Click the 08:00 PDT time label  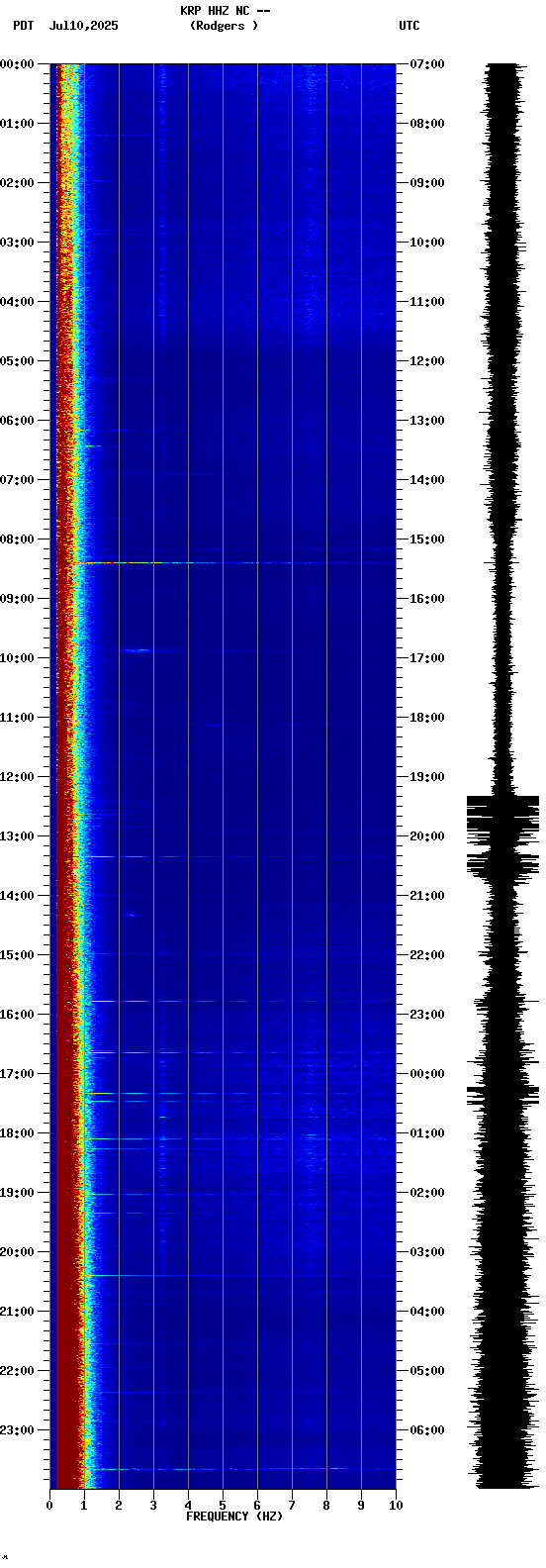point(17,539)
